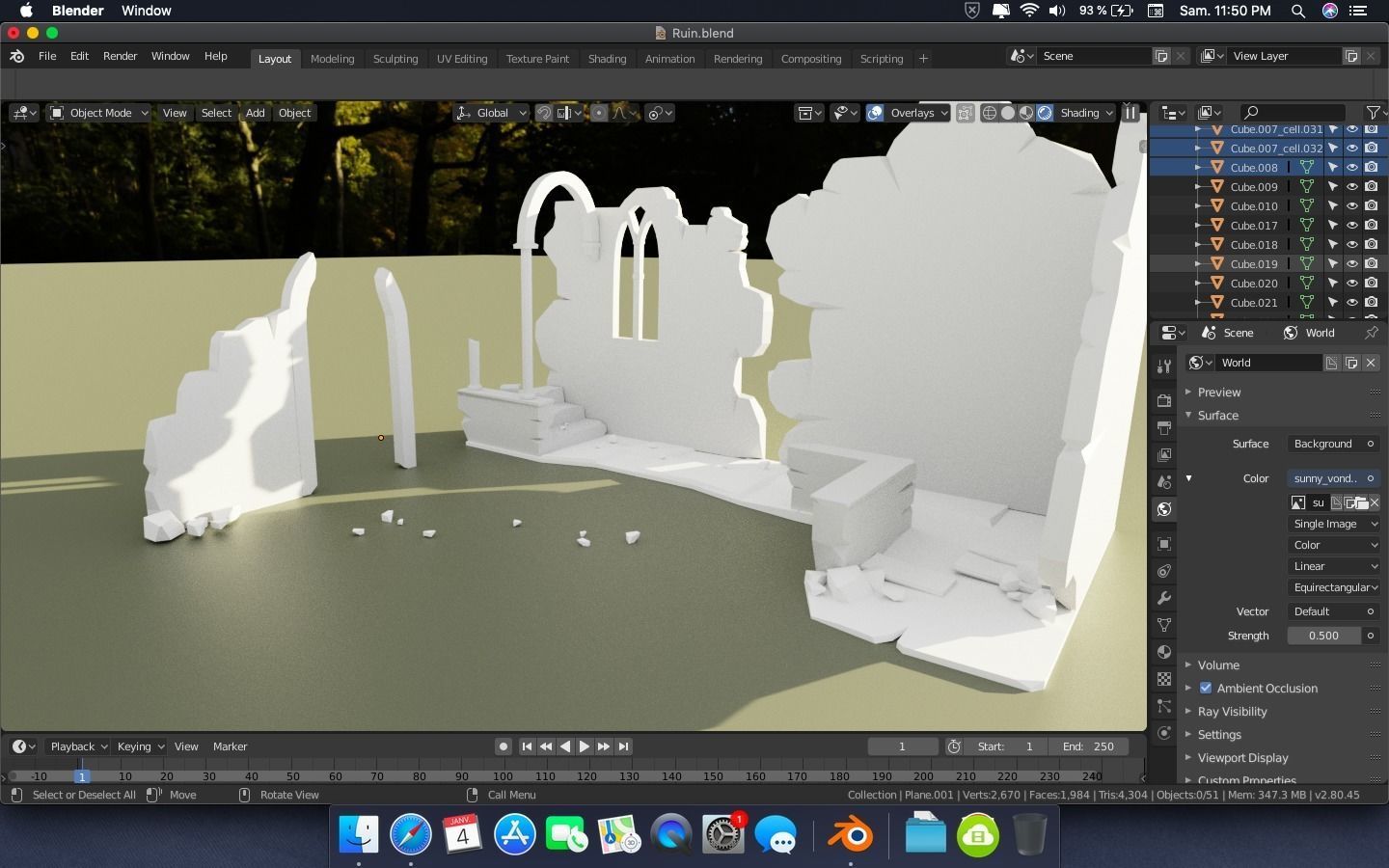Expand Cube.020 in outliner
The image size is (1389, 868).
(x=1198, y=284)
